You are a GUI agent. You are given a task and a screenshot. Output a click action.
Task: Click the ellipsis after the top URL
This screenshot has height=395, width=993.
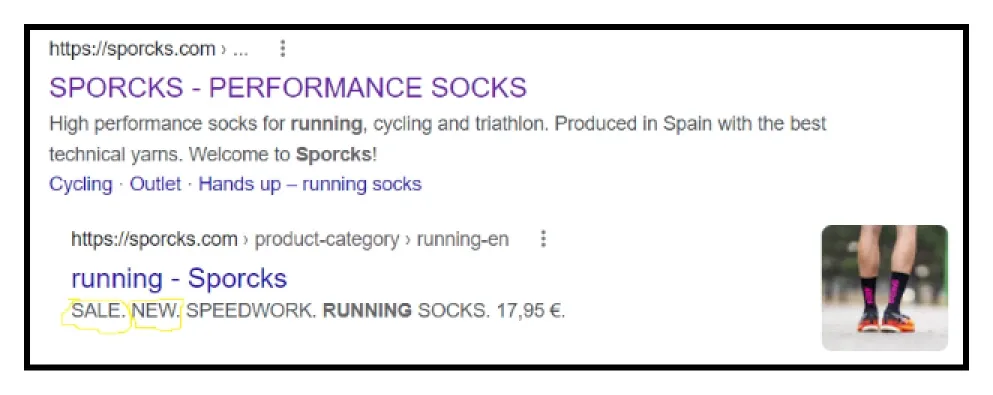coord(241,50)
